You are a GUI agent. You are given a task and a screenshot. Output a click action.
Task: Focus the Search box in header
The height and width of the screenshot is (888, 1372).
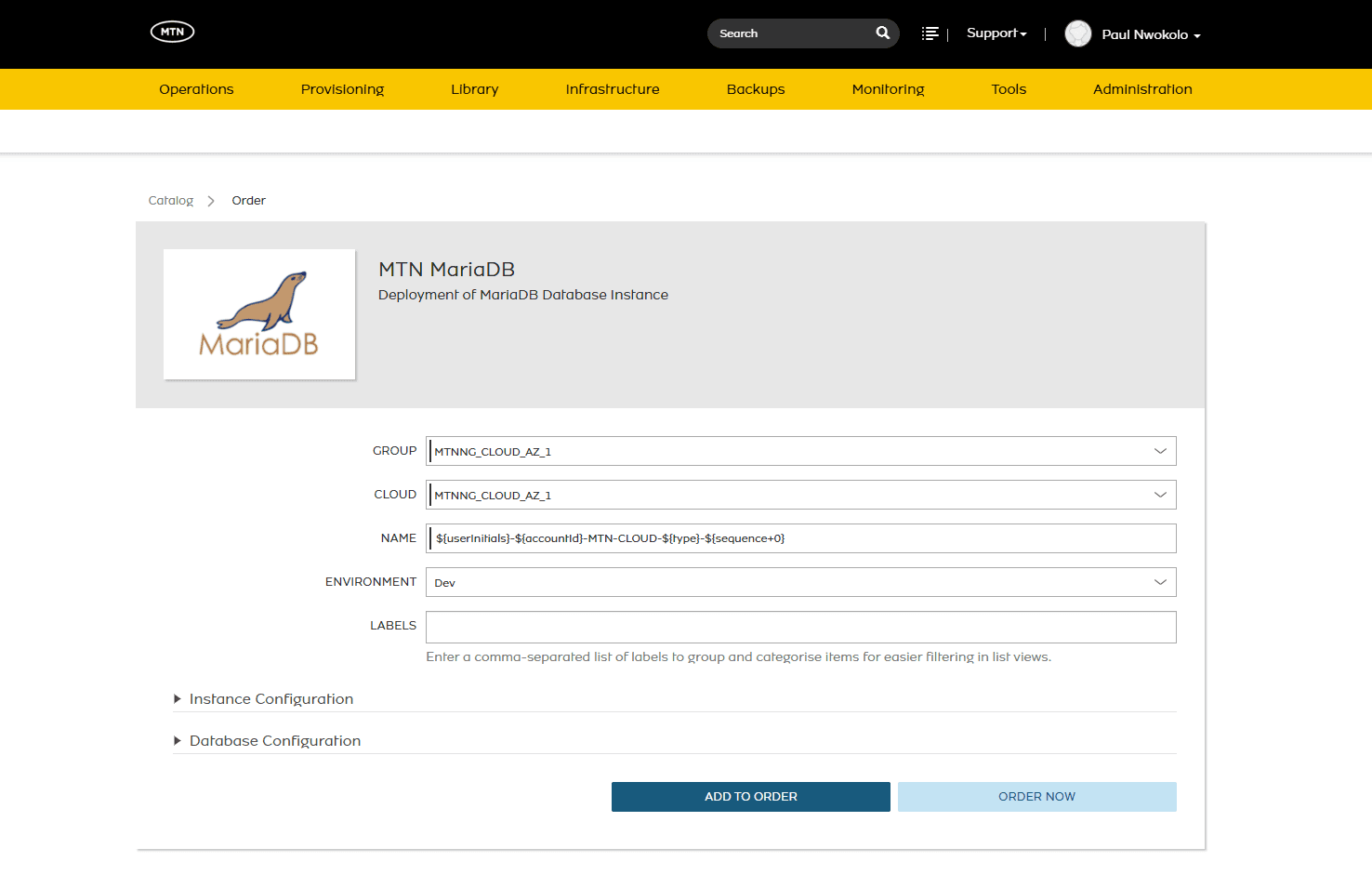coord(803,33)
